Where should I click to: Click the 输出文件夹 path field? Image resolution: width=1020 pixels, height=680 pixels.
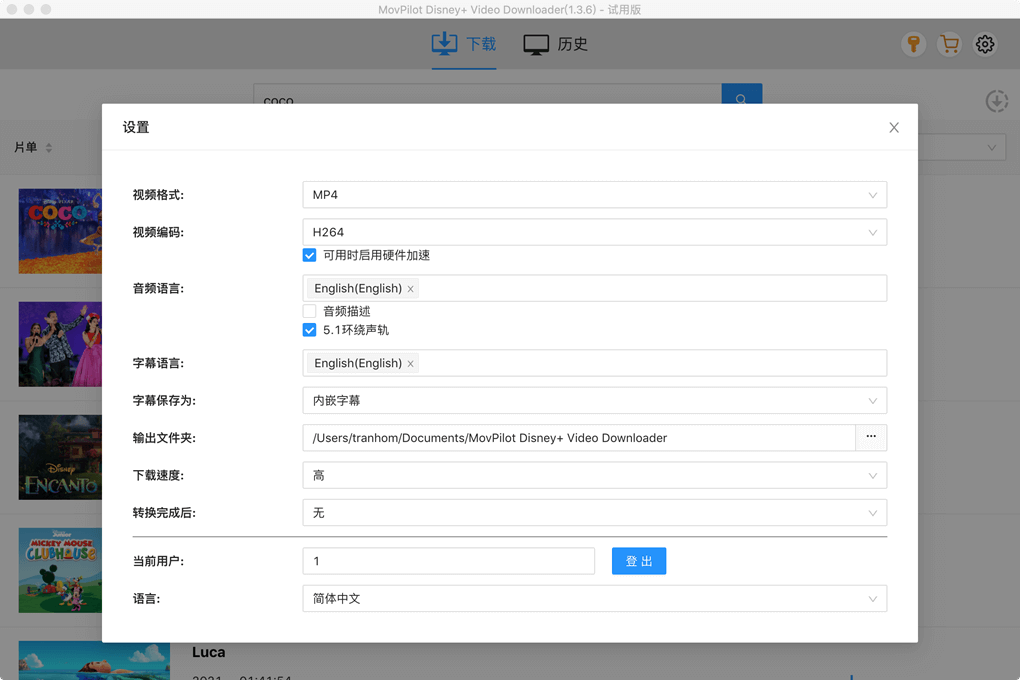pos(579,437)
